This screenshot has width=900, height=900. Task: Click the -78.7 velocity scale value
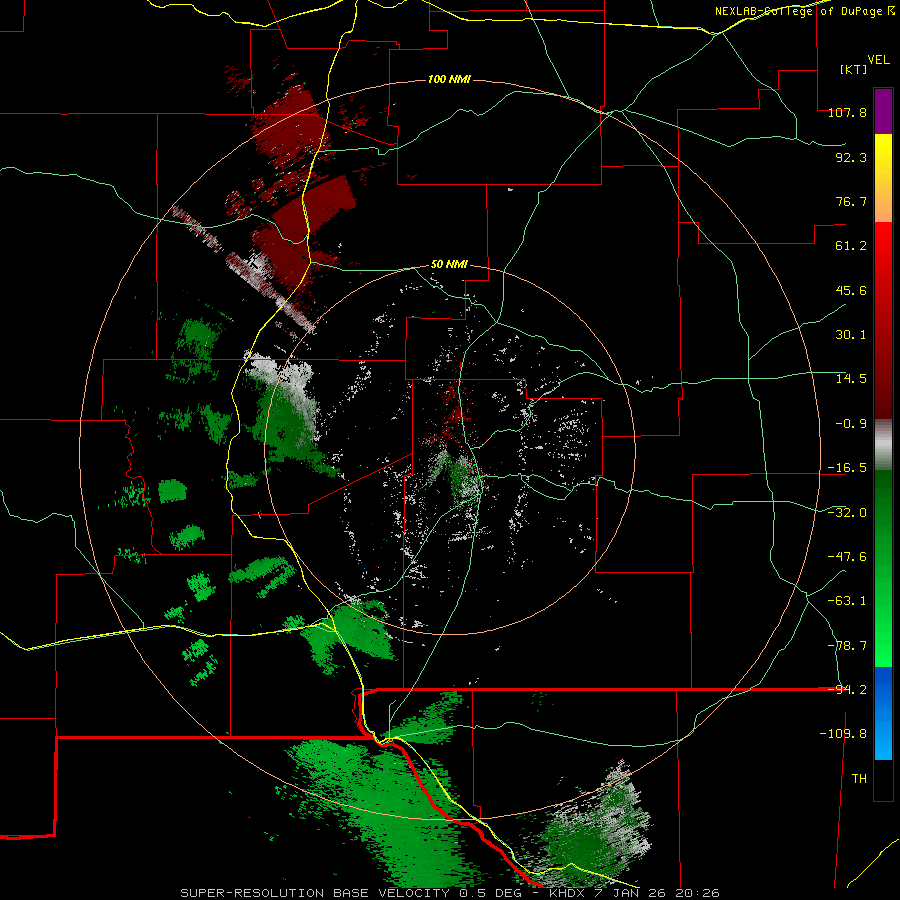pos(847,646)
